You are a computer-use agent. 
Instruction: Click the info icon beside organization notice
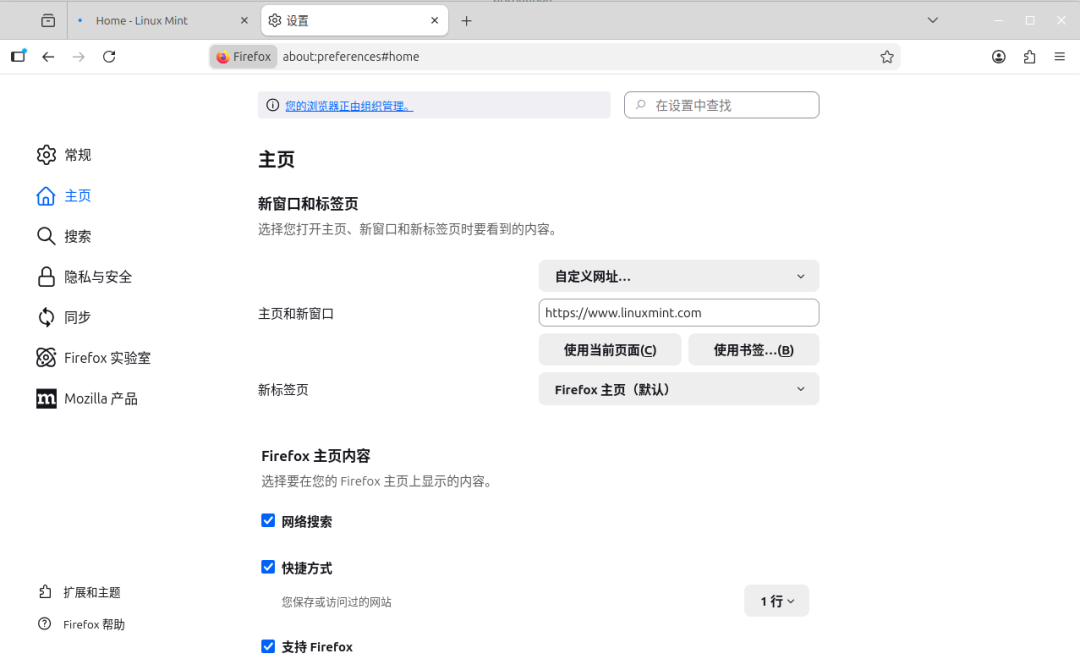tap(273, 105)
